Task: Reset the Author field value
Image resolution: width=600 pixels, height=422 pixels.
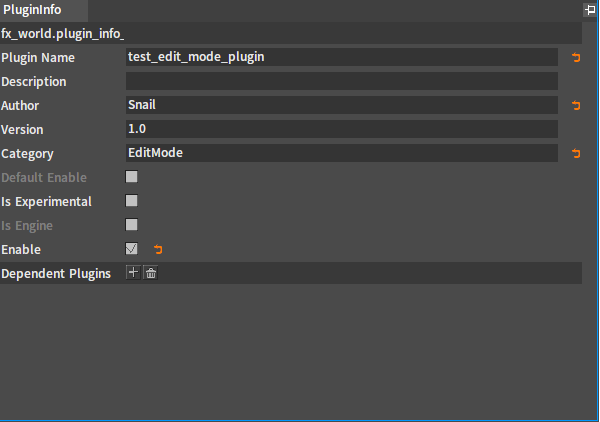Action: click(x=576, y=105)
